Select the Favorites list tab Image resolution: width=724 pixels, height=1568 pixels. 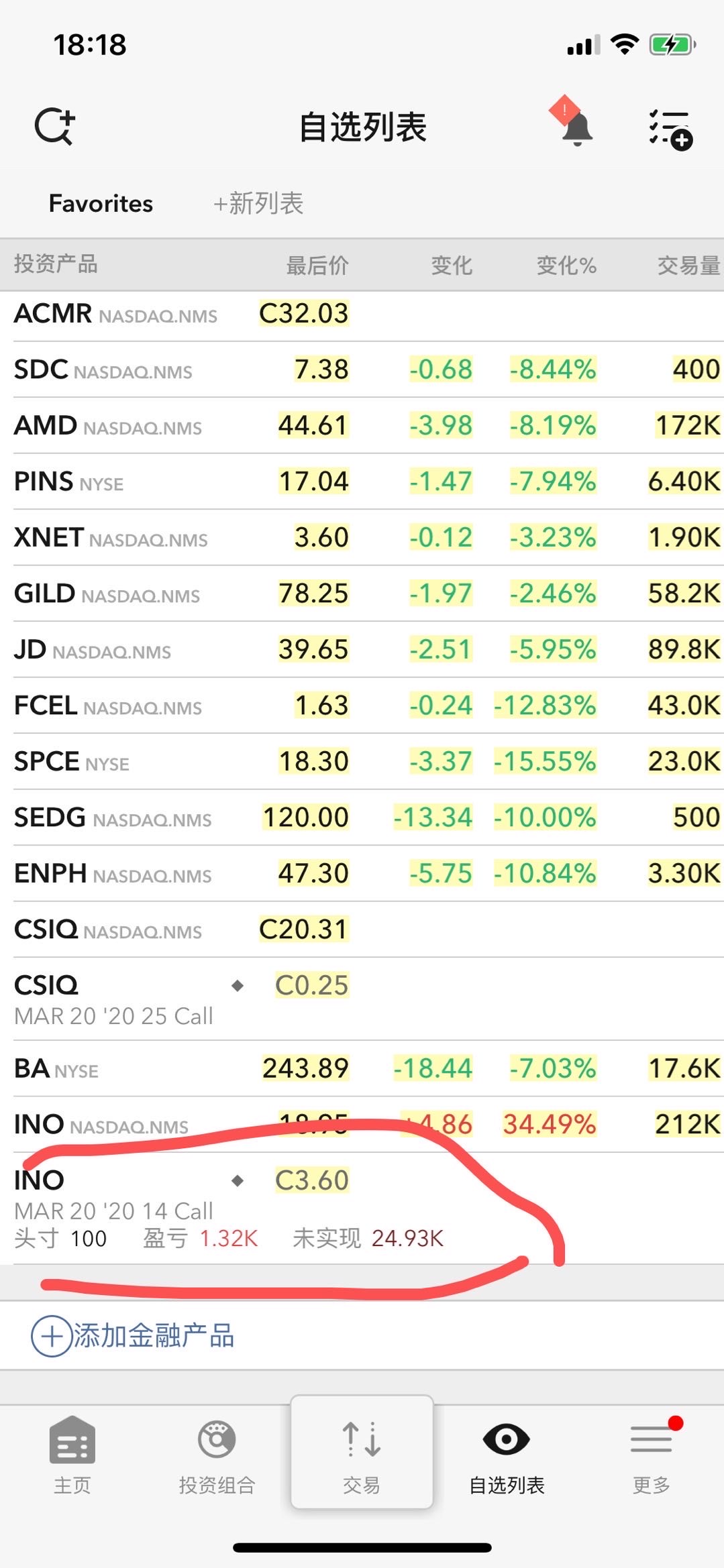101,203
